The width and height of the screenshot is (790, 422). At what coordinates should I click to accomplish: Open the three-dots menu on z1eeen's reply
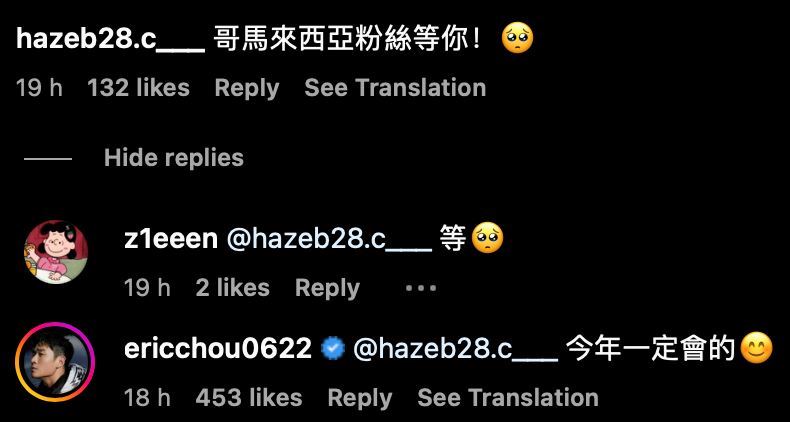pos(421,289)
